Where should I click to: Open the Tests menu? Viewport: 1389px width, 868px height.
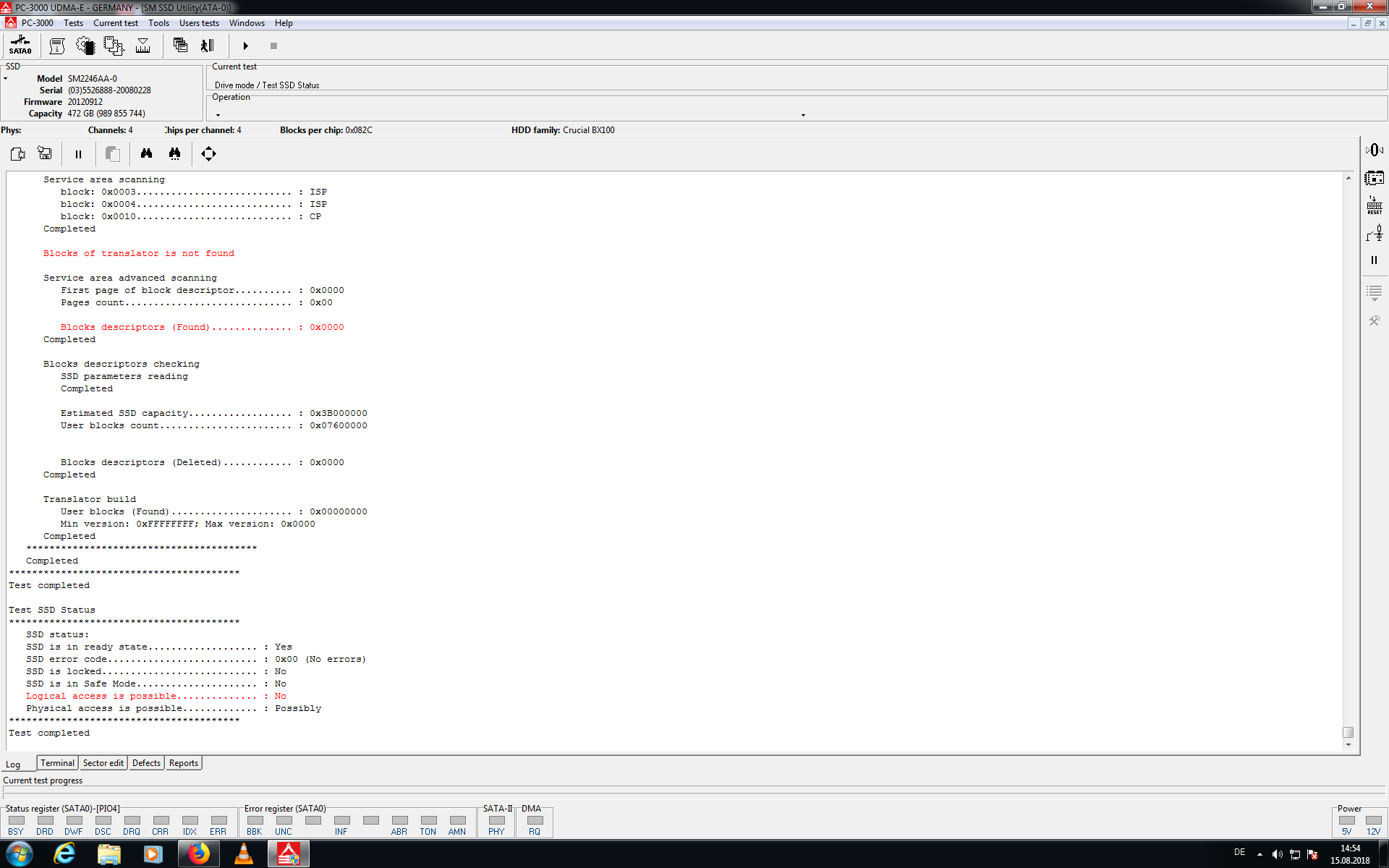(x=73, y=23)
